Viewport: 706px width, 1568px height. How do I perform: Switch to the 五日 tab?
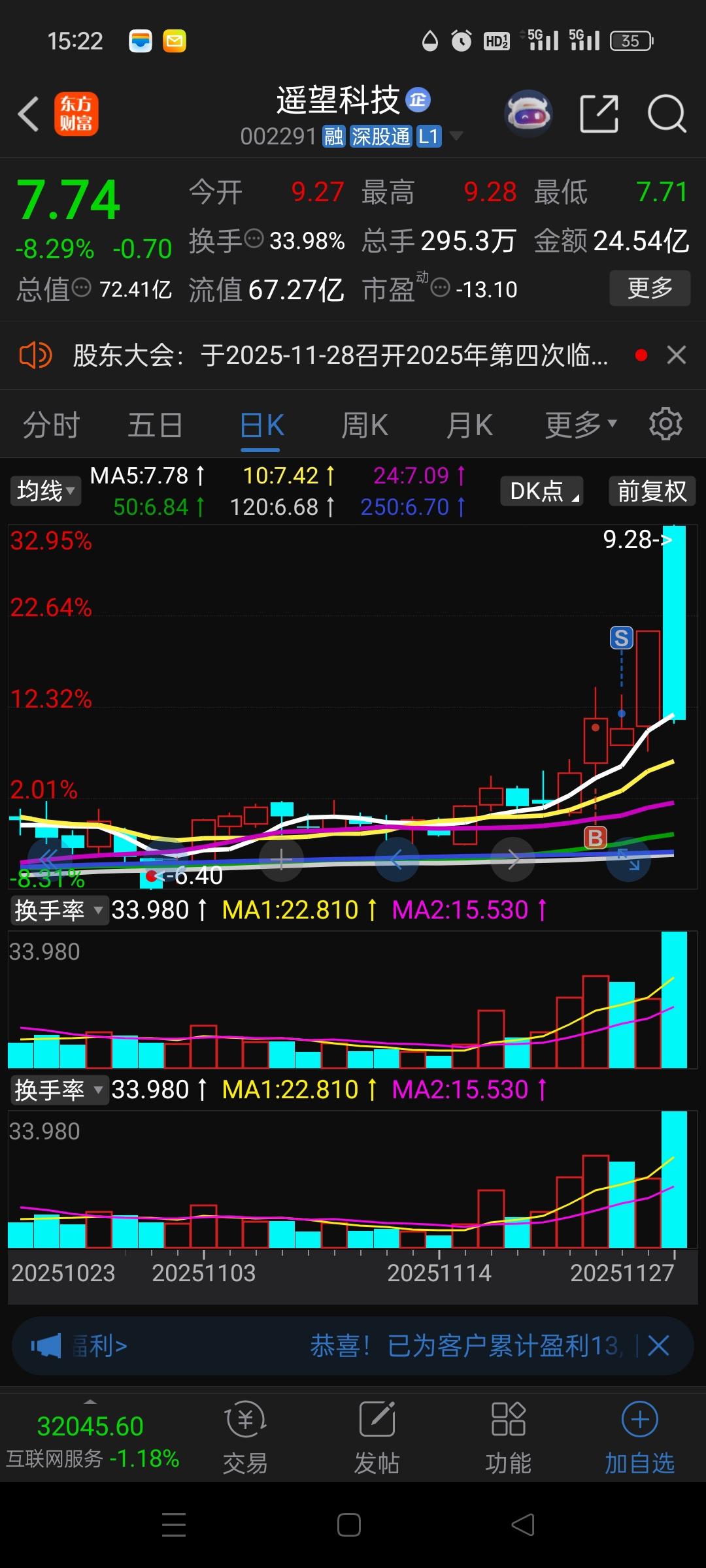pos(155,425)
